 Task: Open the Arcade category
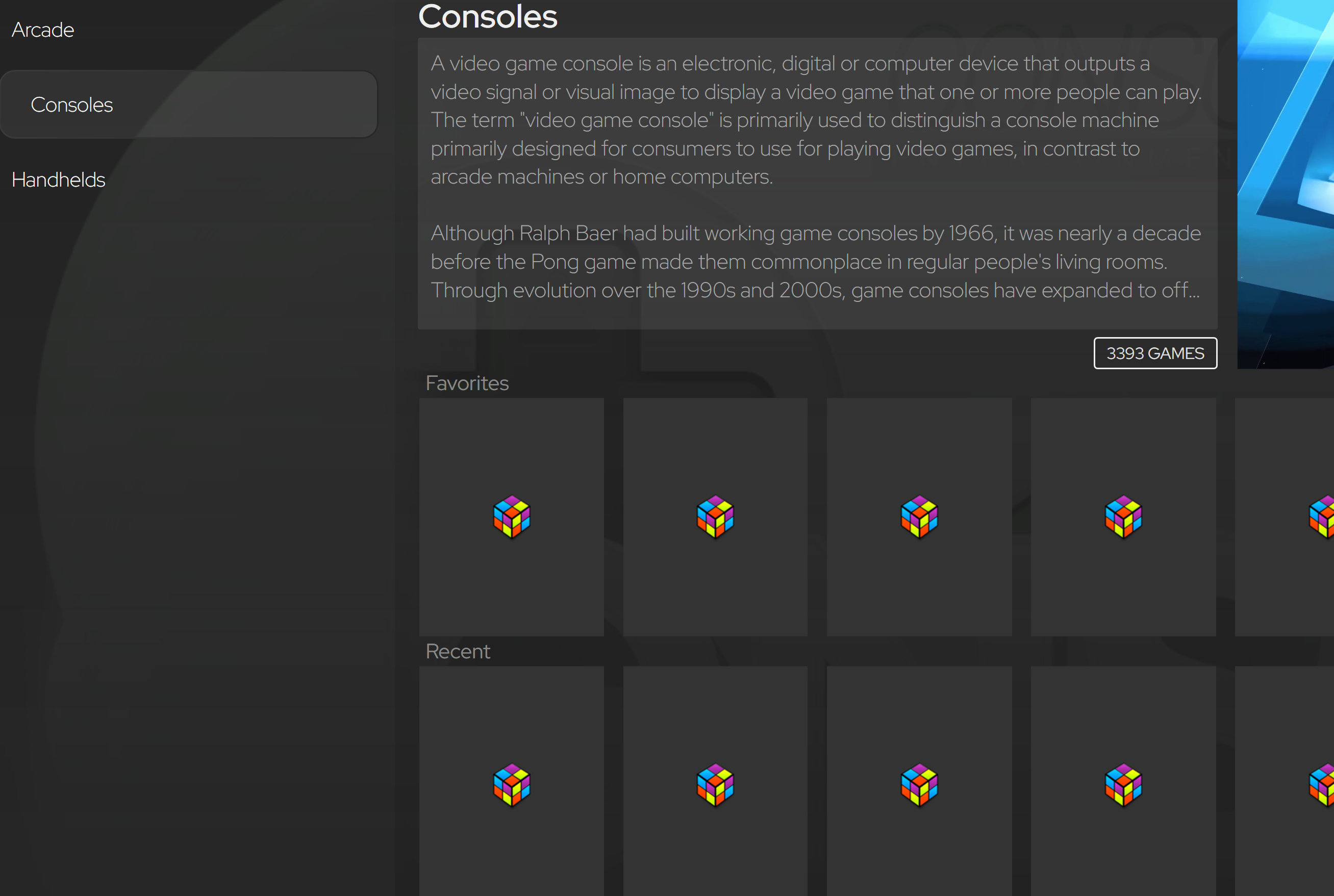coord(43,30)
